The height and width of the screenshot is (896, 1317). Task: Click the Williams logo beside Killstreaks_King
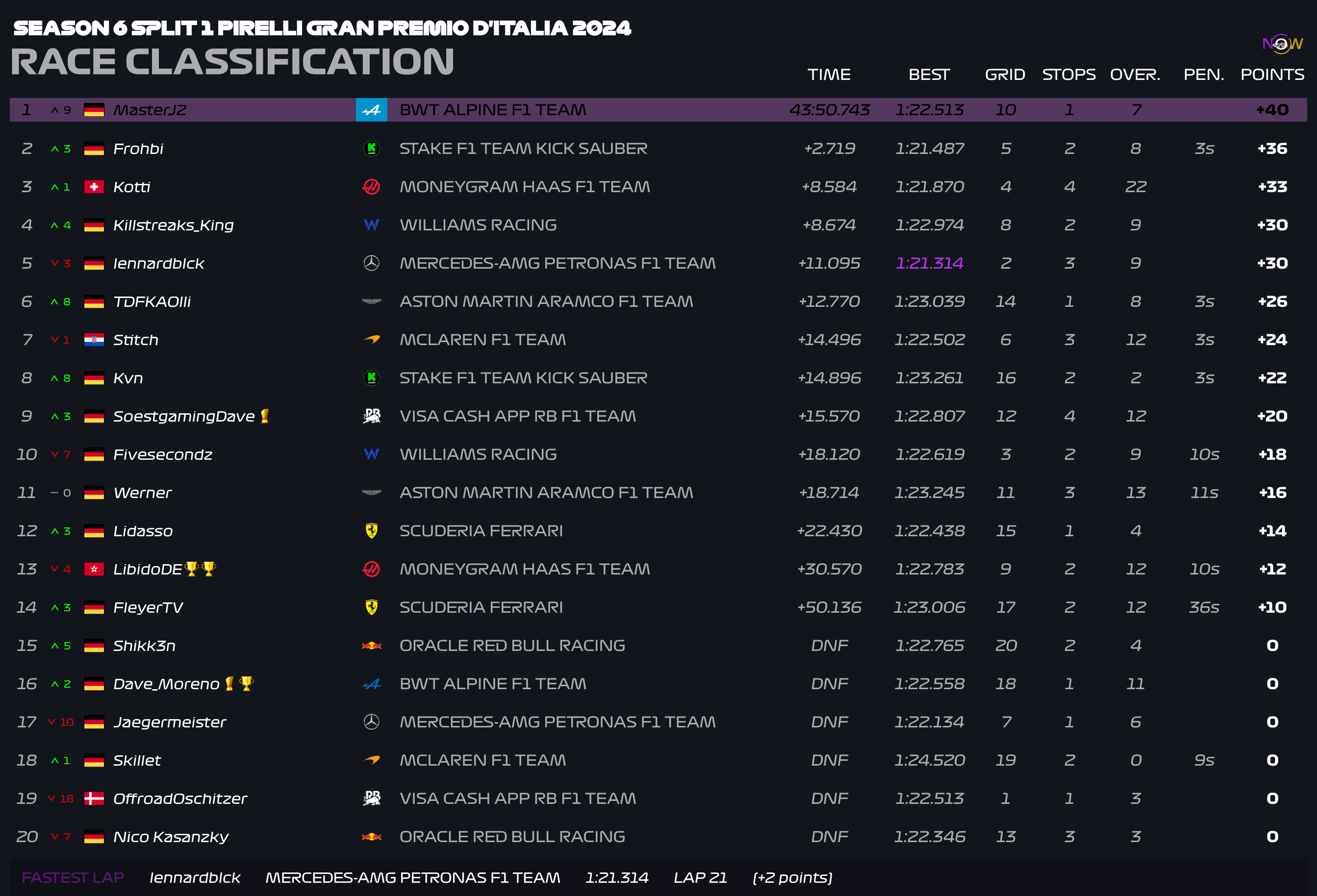371,225
